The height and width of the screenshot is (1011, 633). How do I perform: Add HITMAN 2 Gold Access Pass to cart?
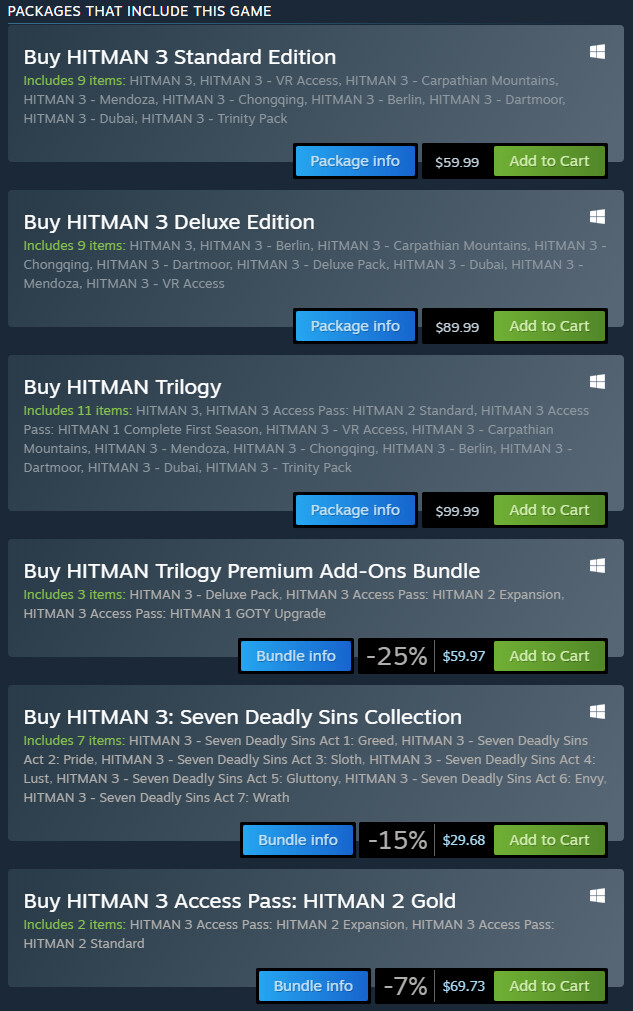549,986
